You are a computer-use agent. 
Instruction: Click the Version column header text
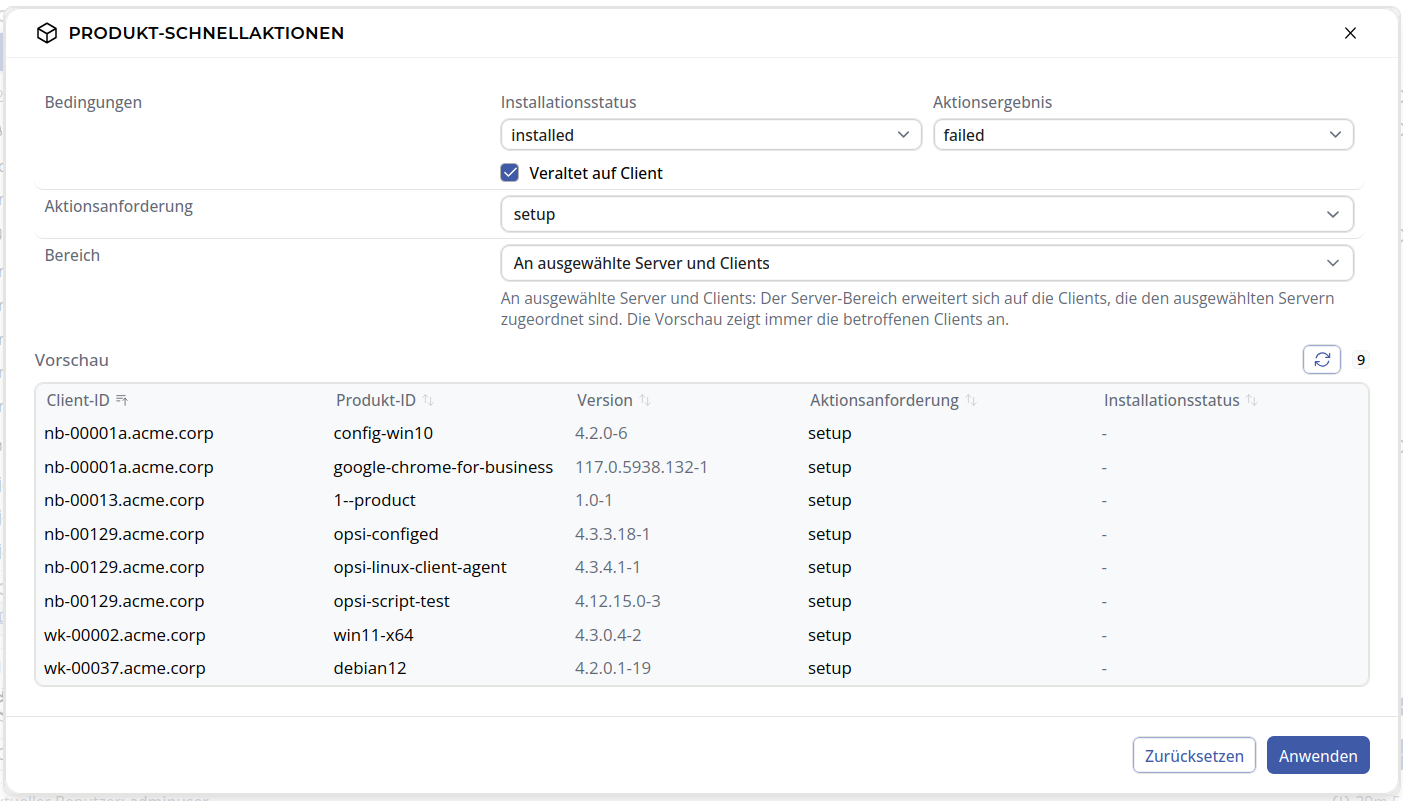point(605,400)
